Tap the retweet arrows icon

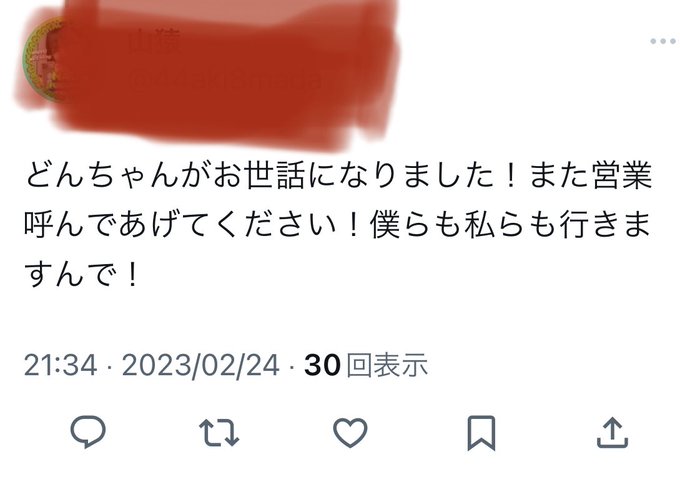click(x=219, y=432)
